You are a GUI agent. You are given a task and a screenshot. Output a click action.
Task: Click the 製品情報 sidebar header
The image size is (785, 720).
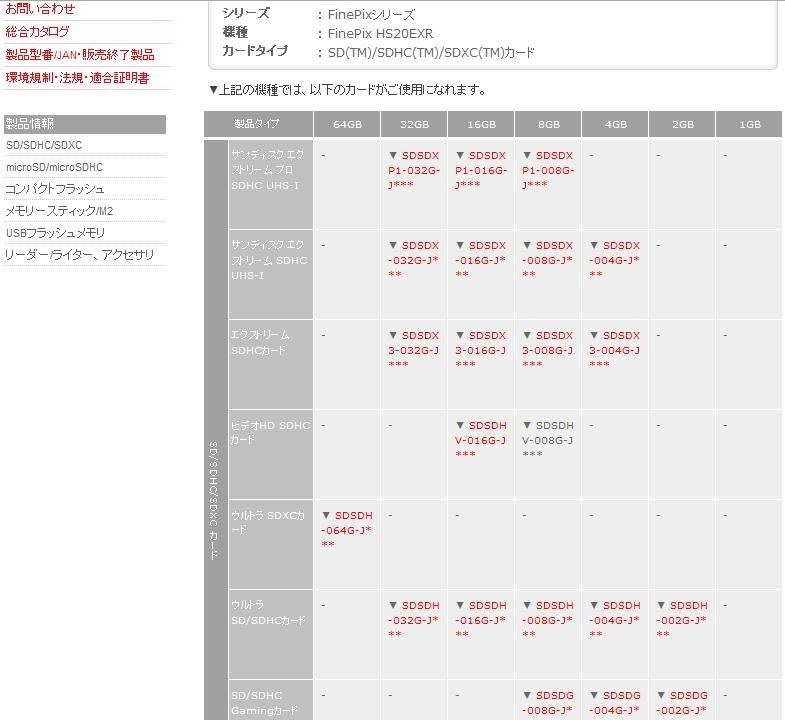pyautogui.click(x=85, y=124)
